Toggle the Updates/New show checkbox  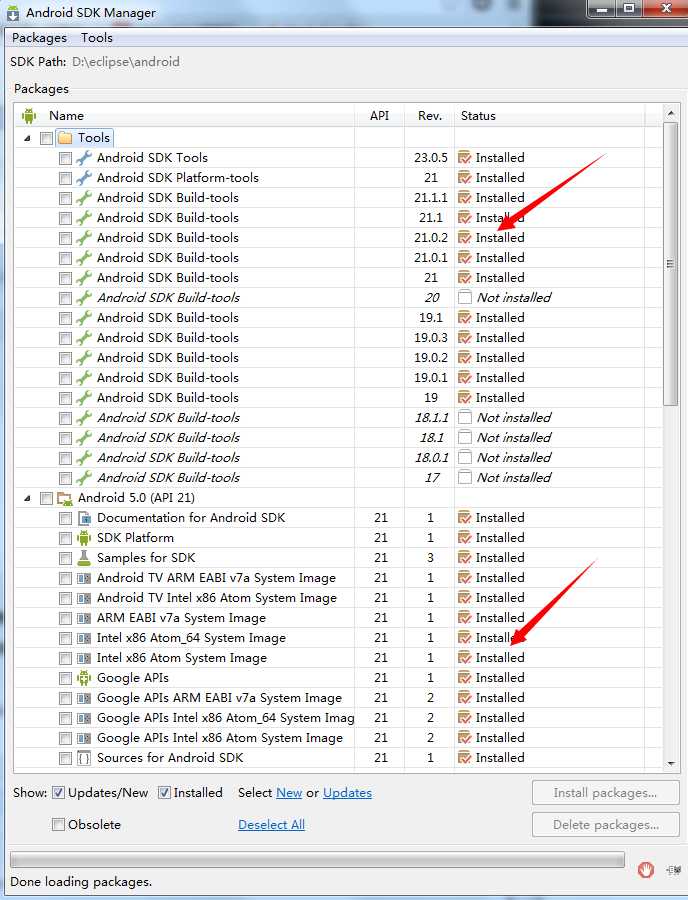point(58,793)
